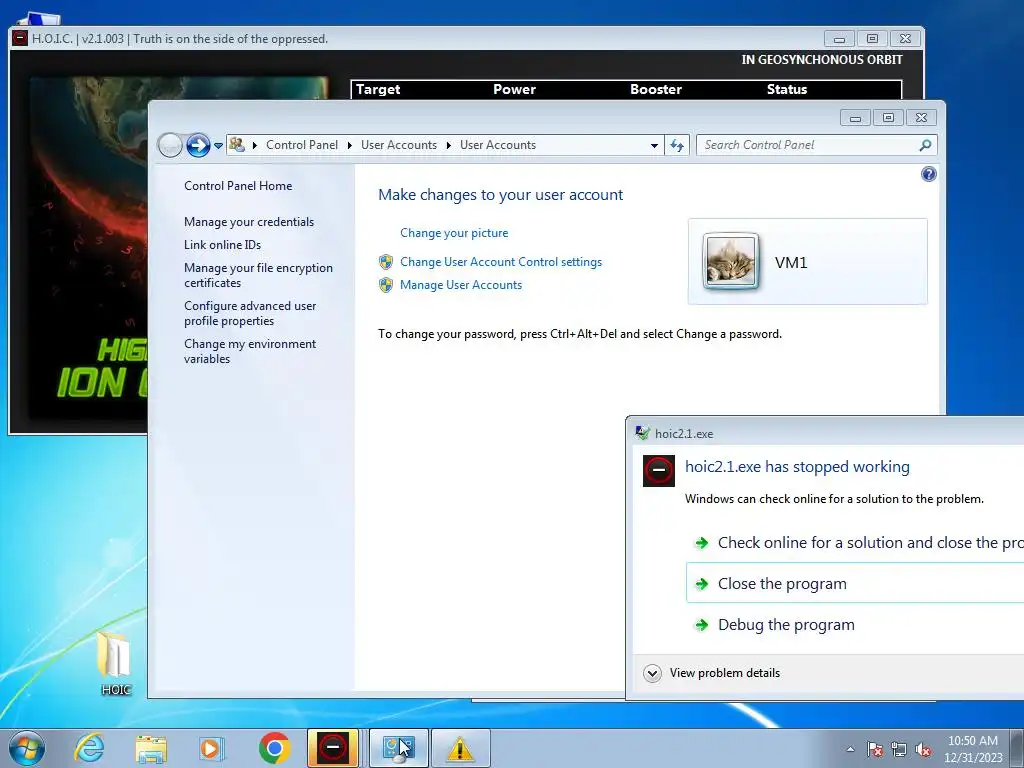
Task: Click the muted volume tray icon
Action: coord(923,749)
